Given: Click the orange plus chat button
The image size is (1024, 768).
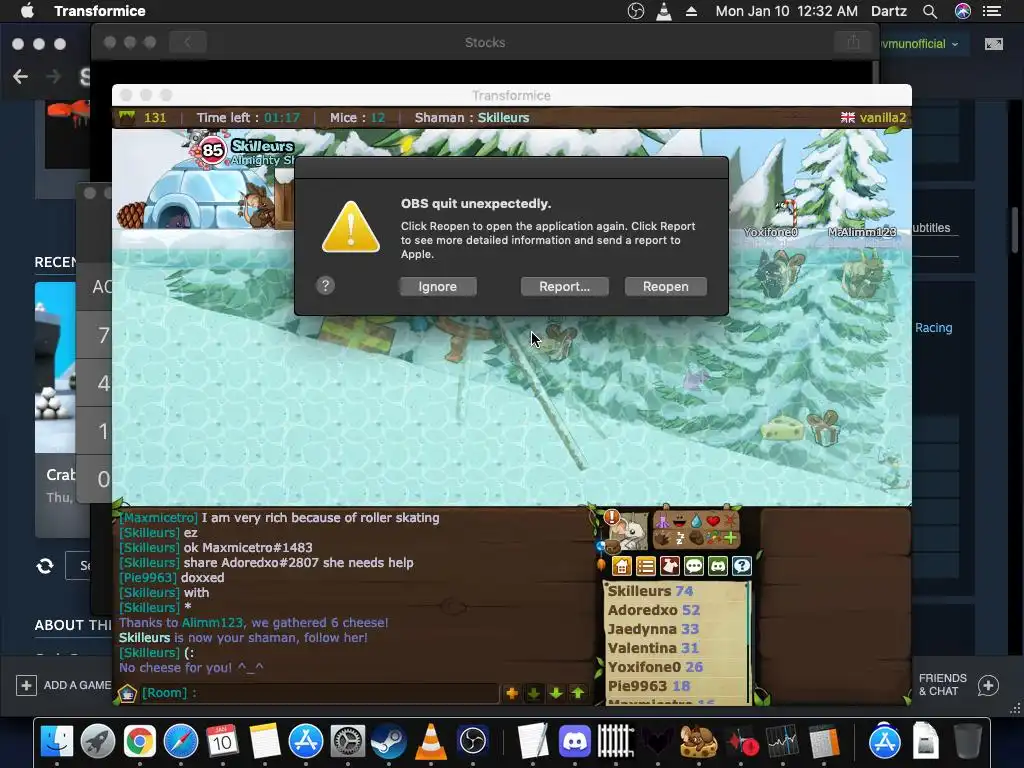Looking at the screenshot, I should (511, 693).
